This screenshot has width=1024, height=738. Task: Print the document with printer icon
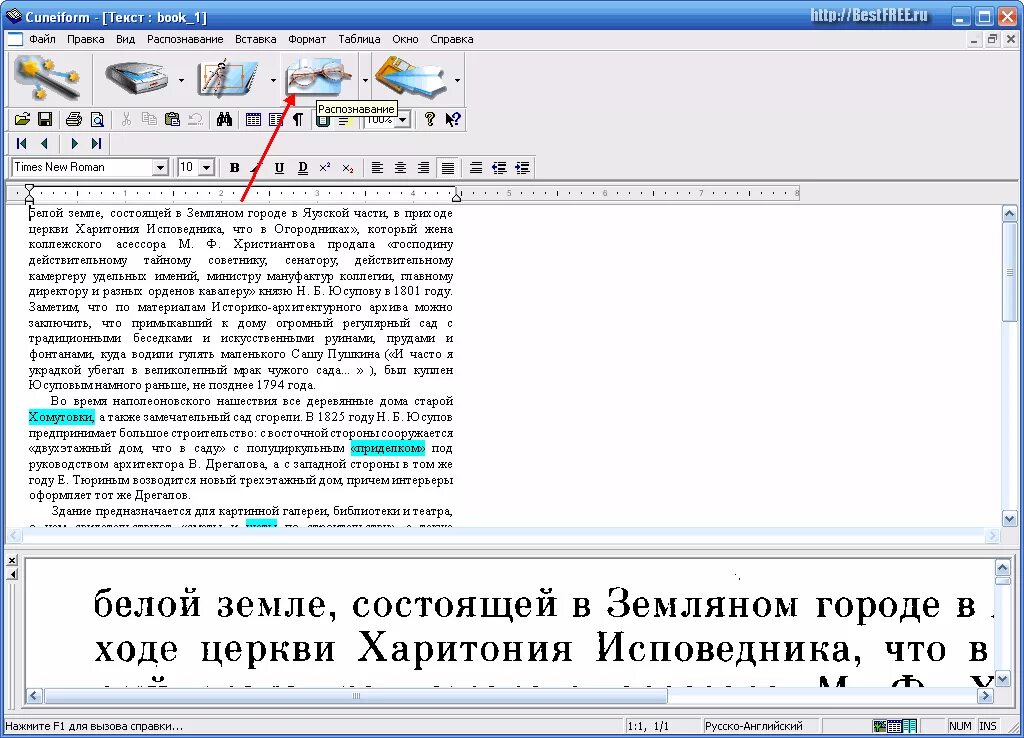coord(74,120)
